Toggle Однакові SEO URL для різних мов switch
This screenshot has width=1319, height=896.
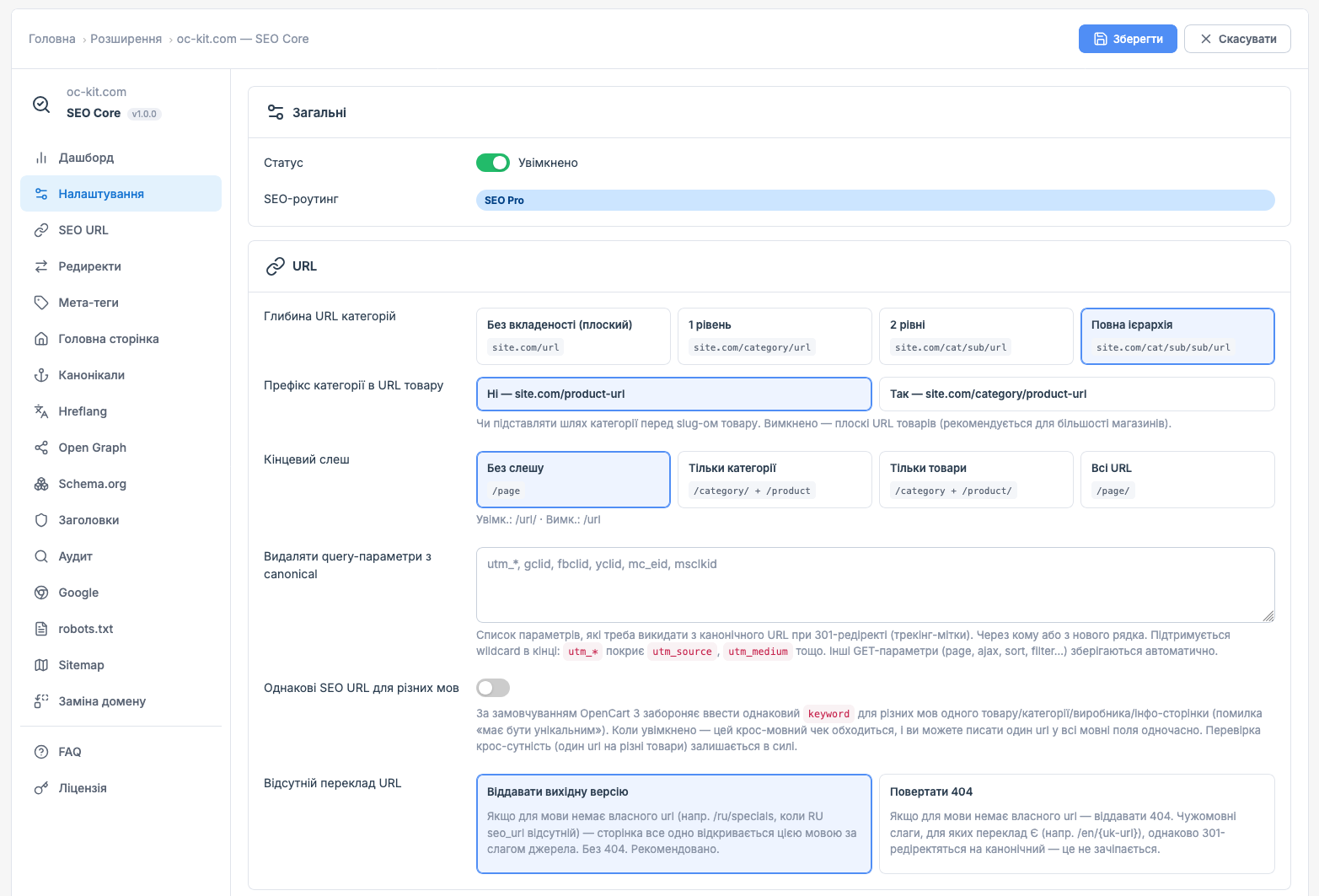(493, 688)
